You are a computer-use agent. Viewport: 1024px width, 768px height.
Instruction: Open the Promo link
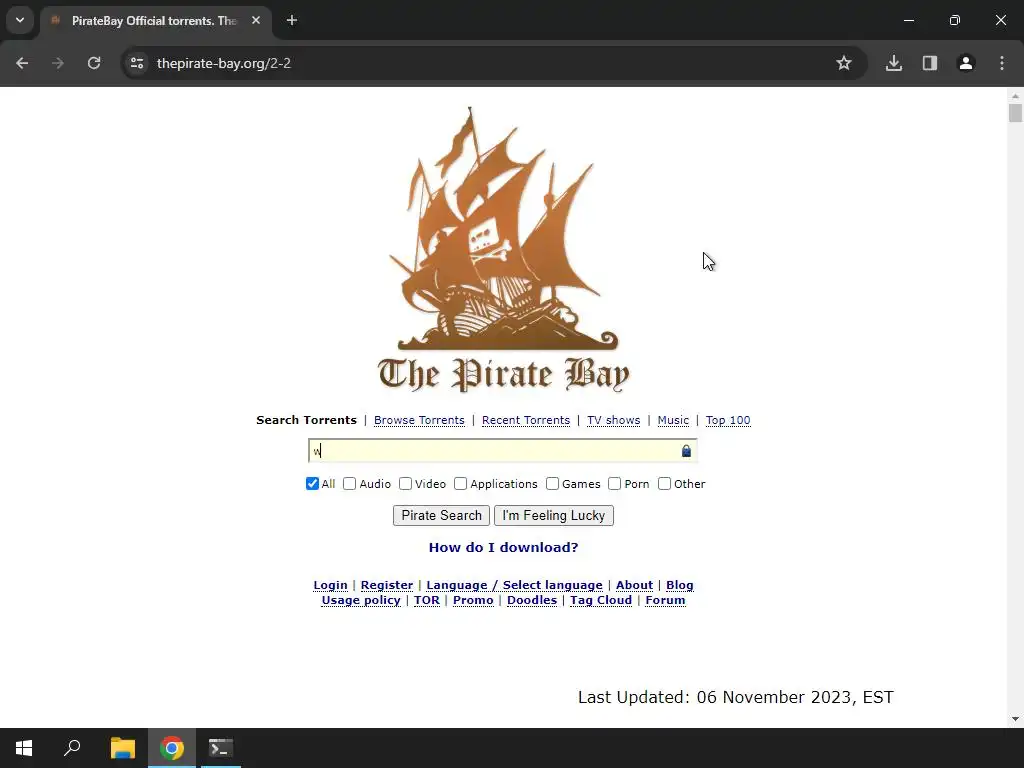473,600
